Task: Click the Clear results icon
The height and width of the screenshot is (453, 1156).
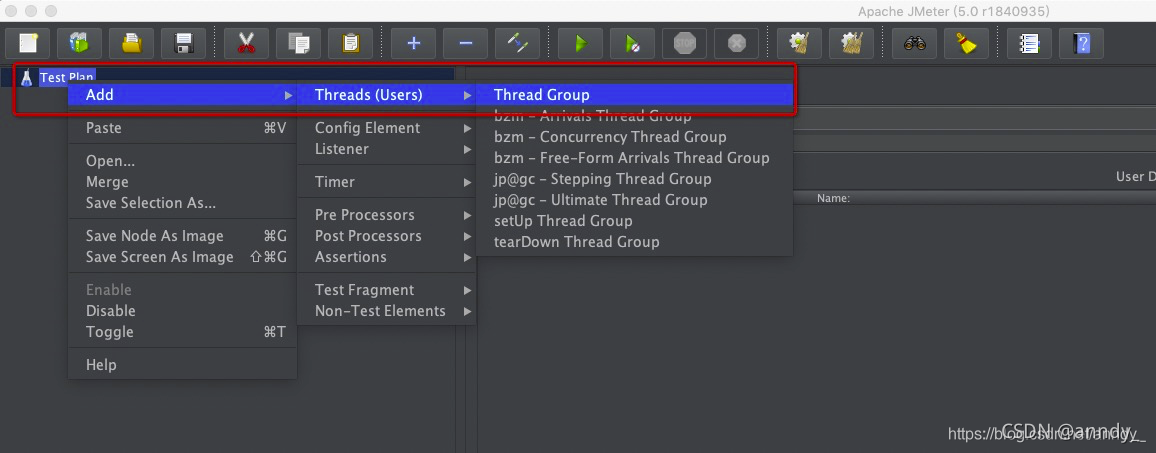Action: click(x=799, y=44)
